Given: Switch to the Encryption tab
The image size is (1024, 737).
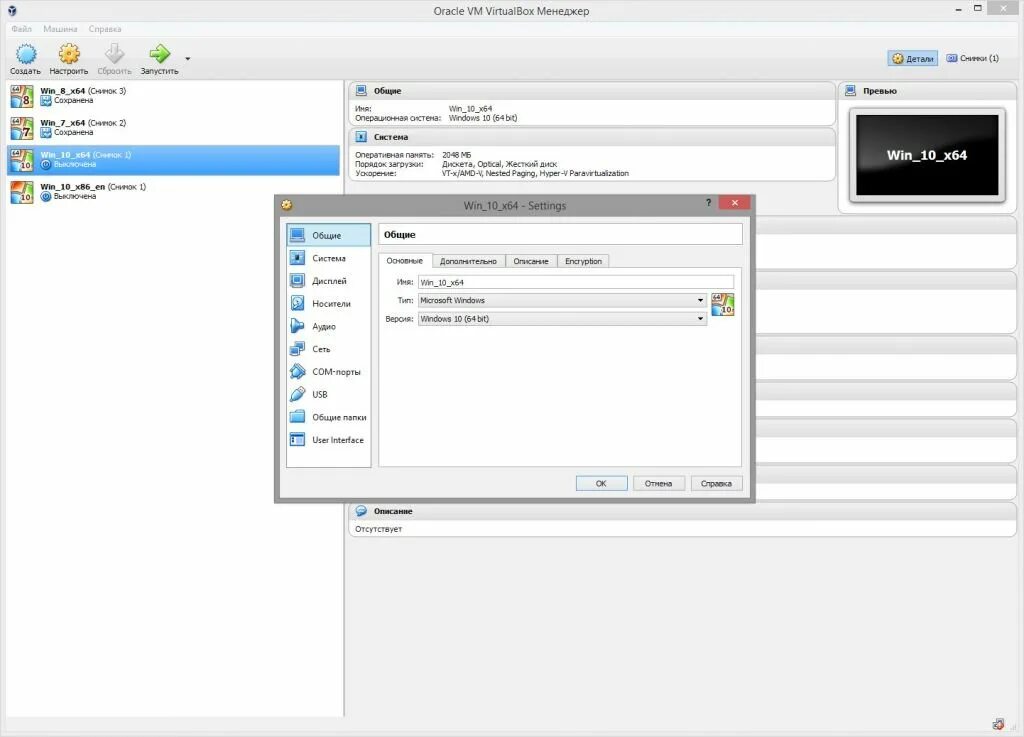Looking at the screenshot, I should (583, 261).
